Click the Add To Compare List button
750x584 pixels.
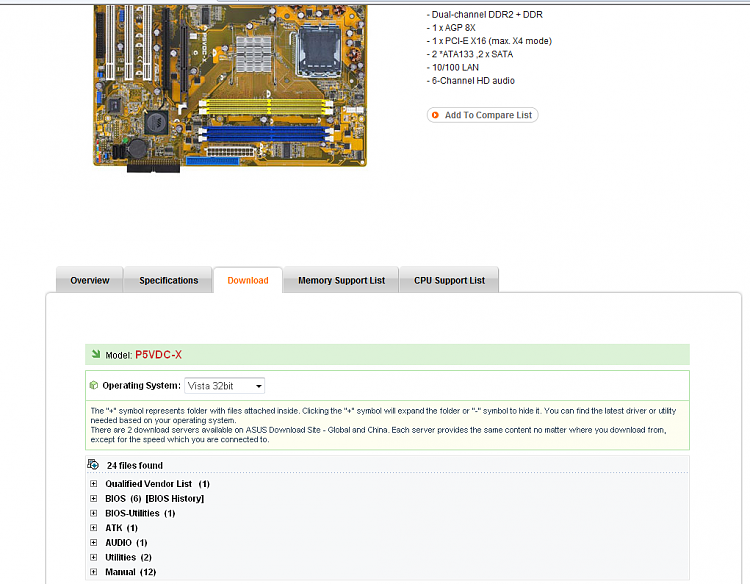pyautogui.click(x=482, y=115)
